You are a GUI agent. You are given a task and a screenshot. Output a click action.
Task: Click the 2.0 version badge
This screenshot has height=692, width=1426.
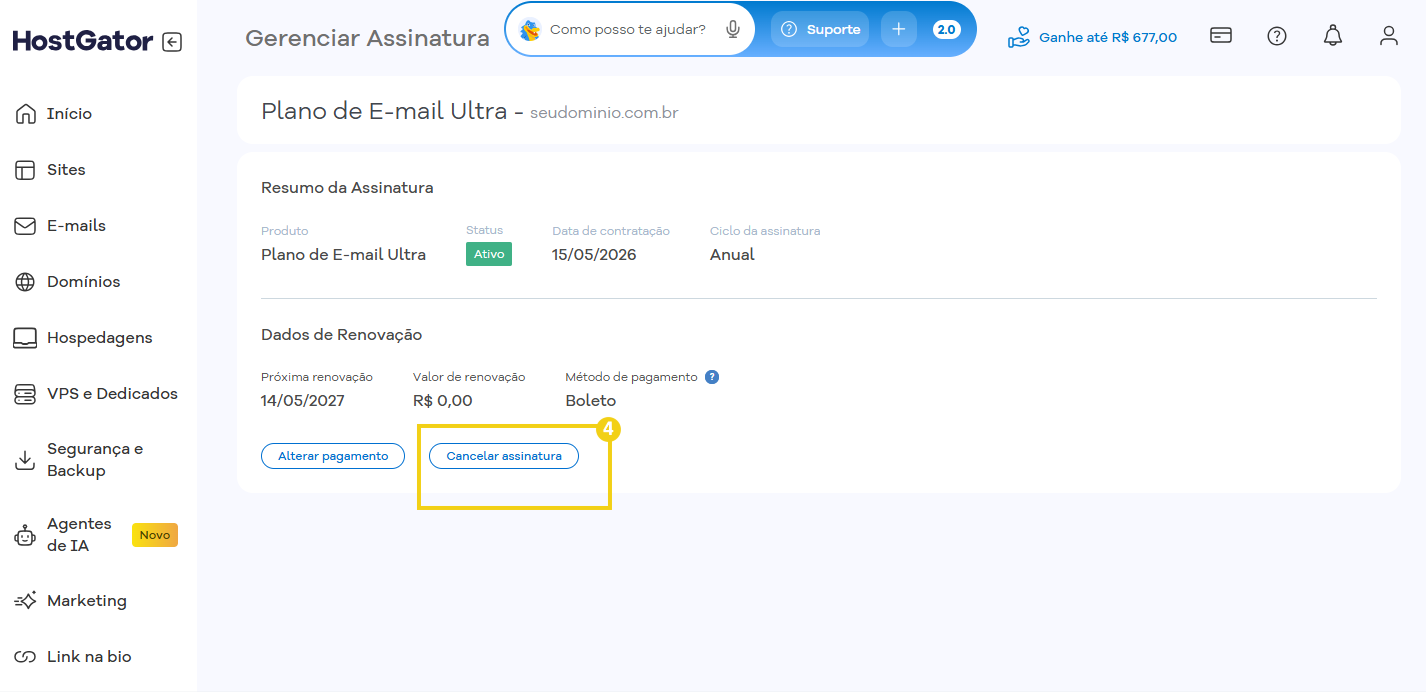point(946,29)
